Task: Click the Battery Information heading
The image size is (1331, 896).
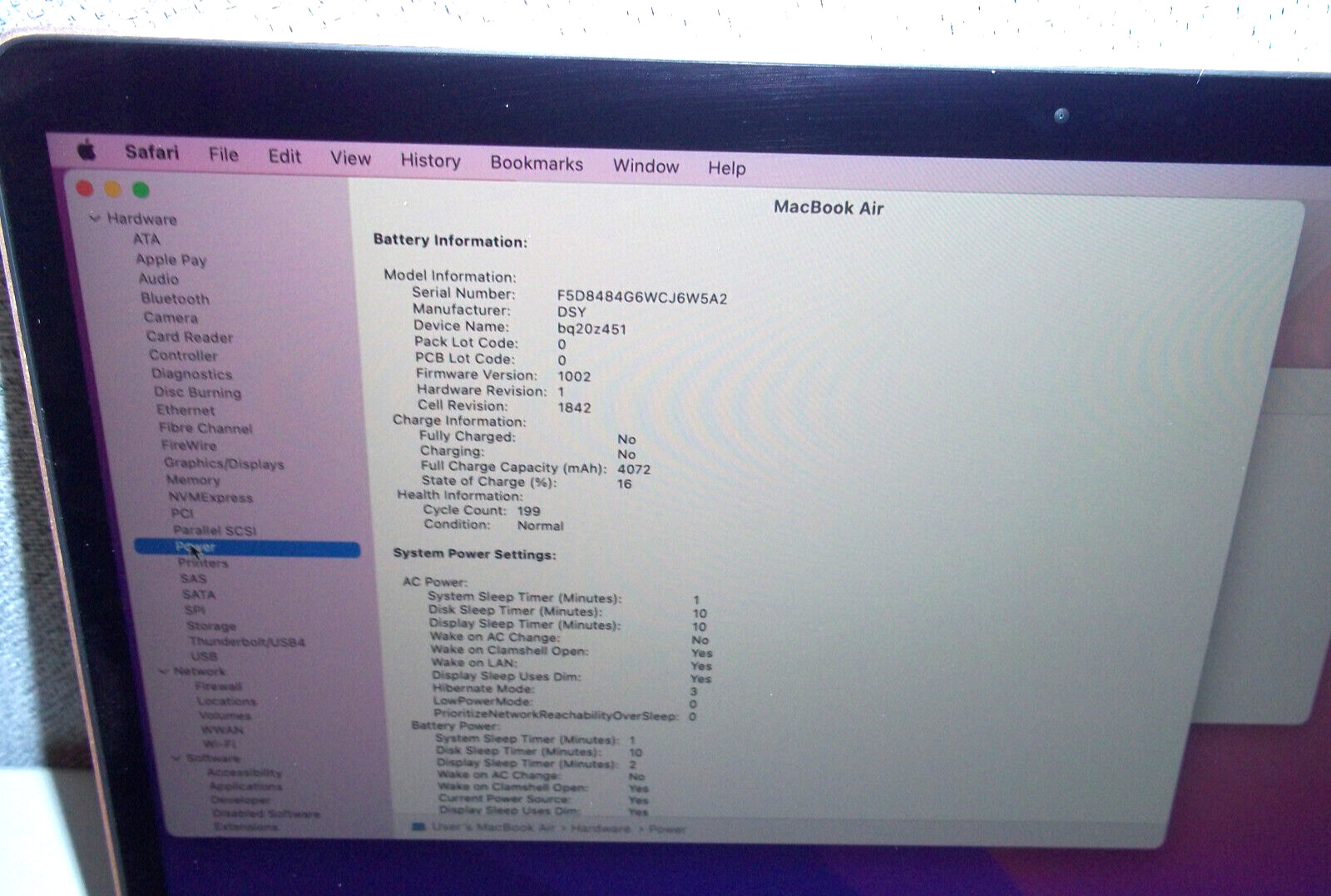Action: [450, 240]
